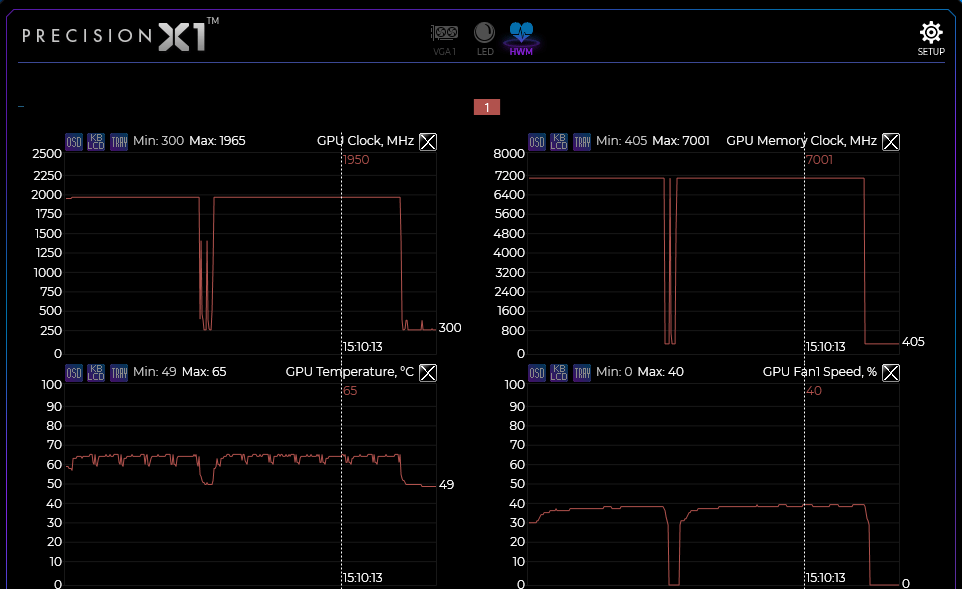The width and height of the screenshot is (962, 589).
Task: Close the GPU Memory Clock graph
Action: click(891, 142)
